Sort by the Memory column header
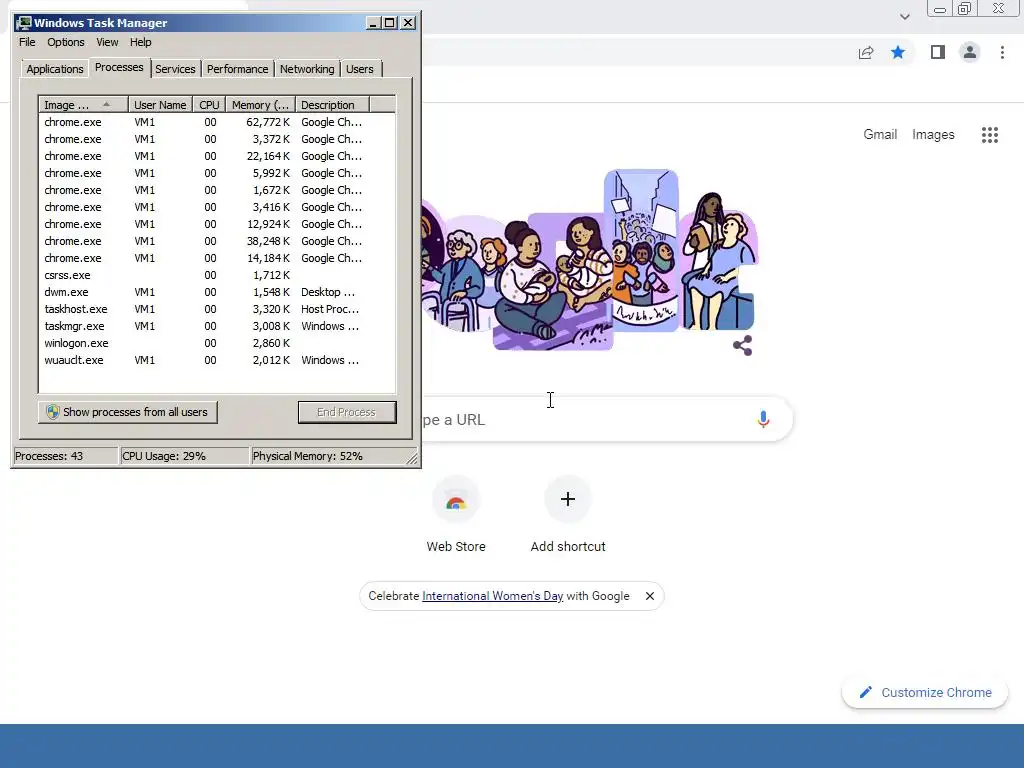 point(261,104)
